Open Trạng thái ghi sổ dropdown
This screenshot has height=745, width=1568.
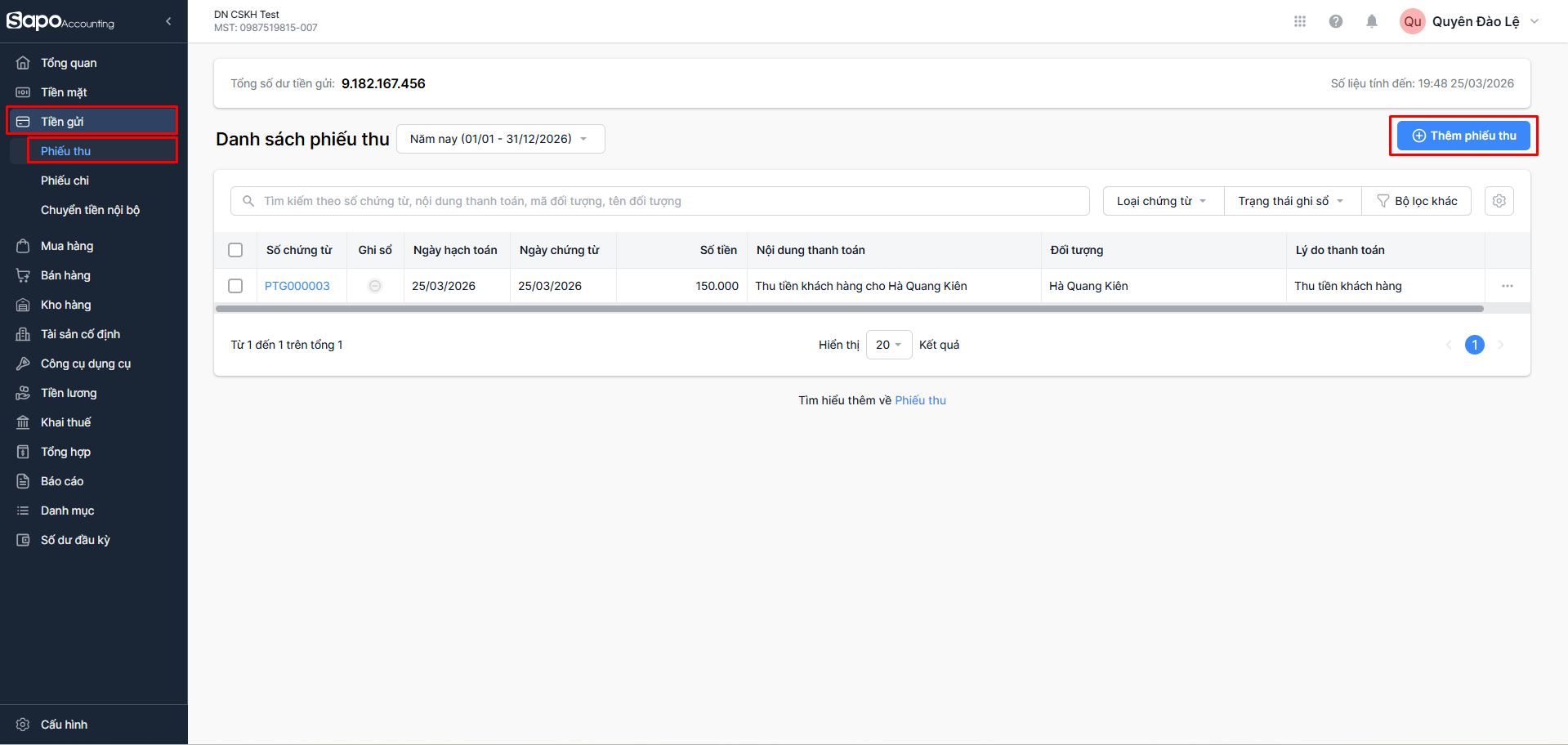tap(1291, 201)
